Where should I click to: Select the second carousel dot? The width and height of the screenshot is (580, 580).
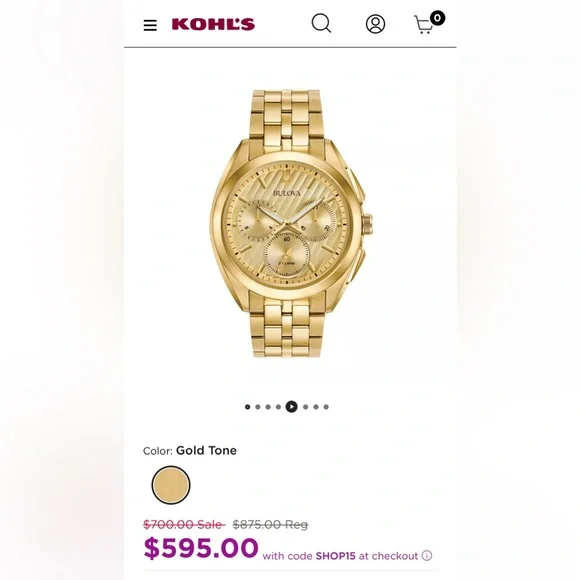pyautogui.click(x=258, y=407)
